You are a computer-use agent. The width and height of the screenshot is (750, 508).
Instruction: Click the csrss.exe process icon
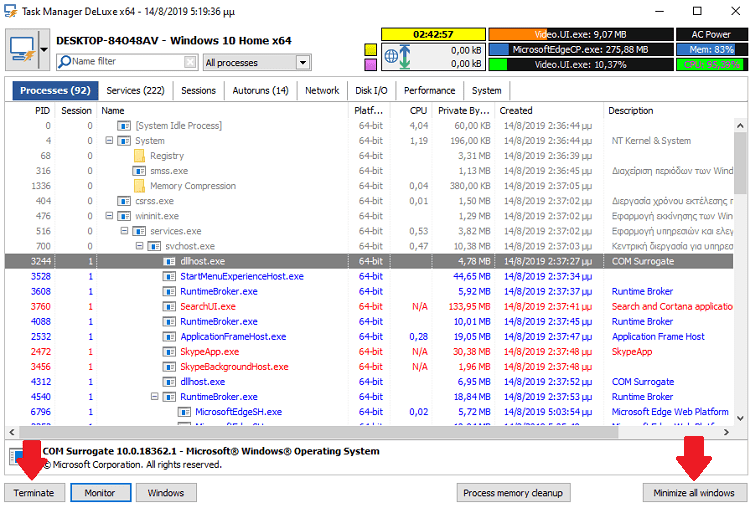tap(124, 201)
